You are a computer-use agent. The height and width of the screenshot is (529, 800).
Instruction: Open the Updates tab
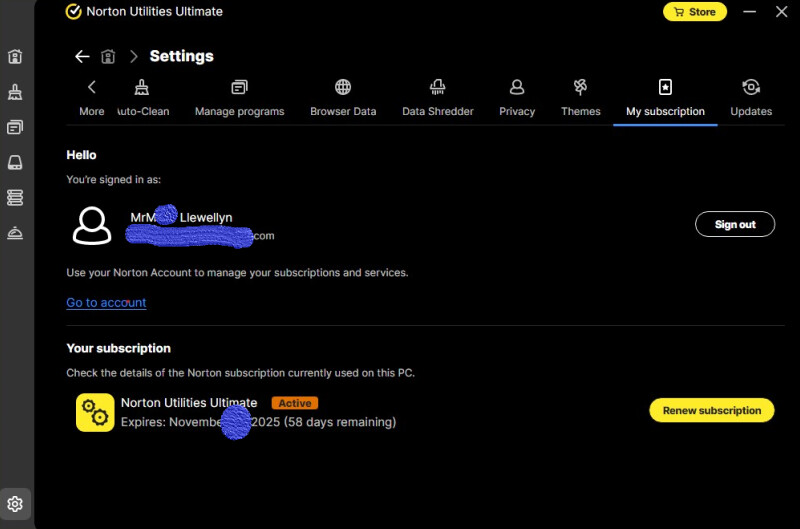click(x=750, y=98)
